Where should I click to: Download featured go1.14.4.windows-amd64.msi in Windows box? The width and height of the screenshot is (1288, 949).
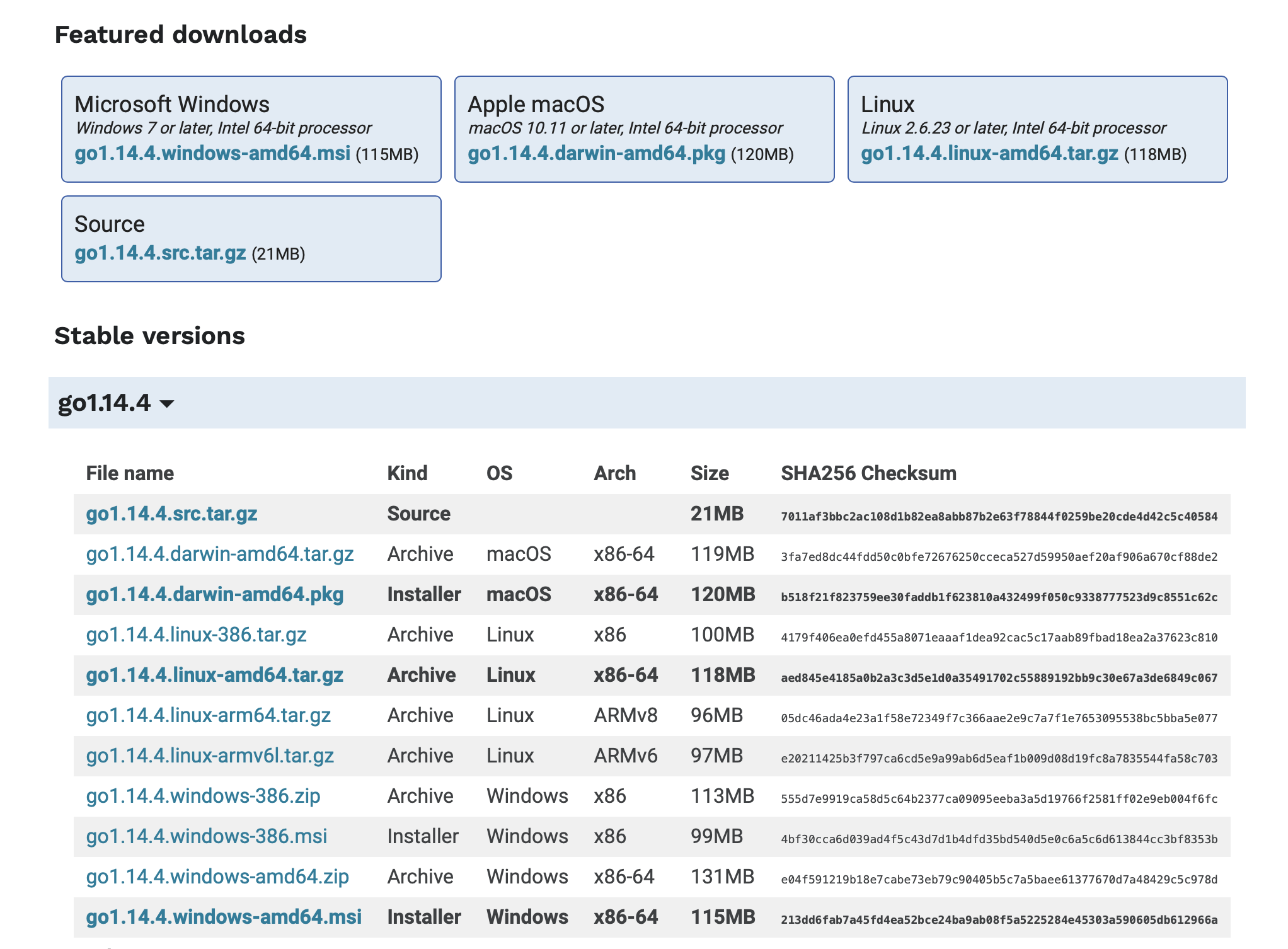[x=212, y=154]
